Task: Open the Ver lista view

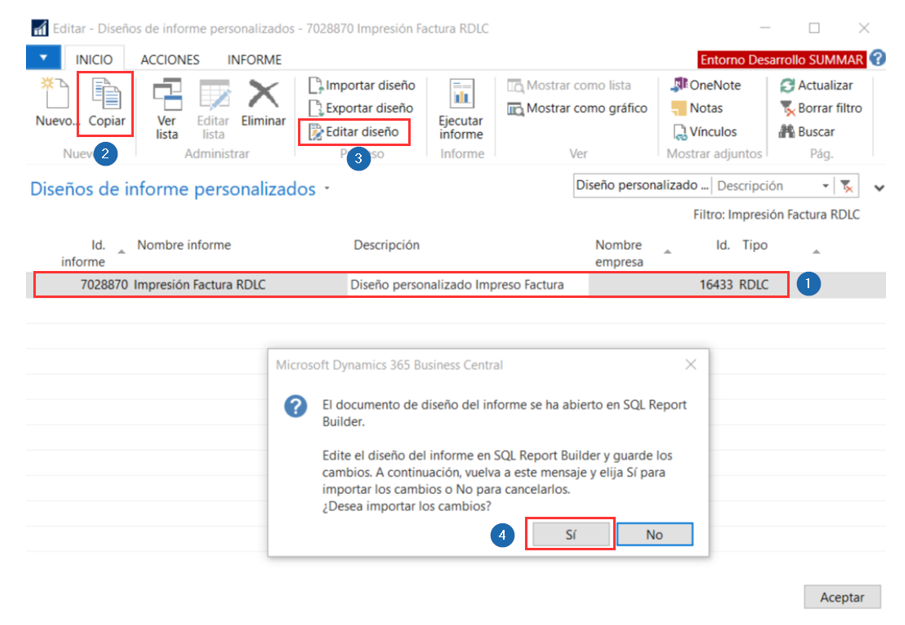Action: (167, 106)
